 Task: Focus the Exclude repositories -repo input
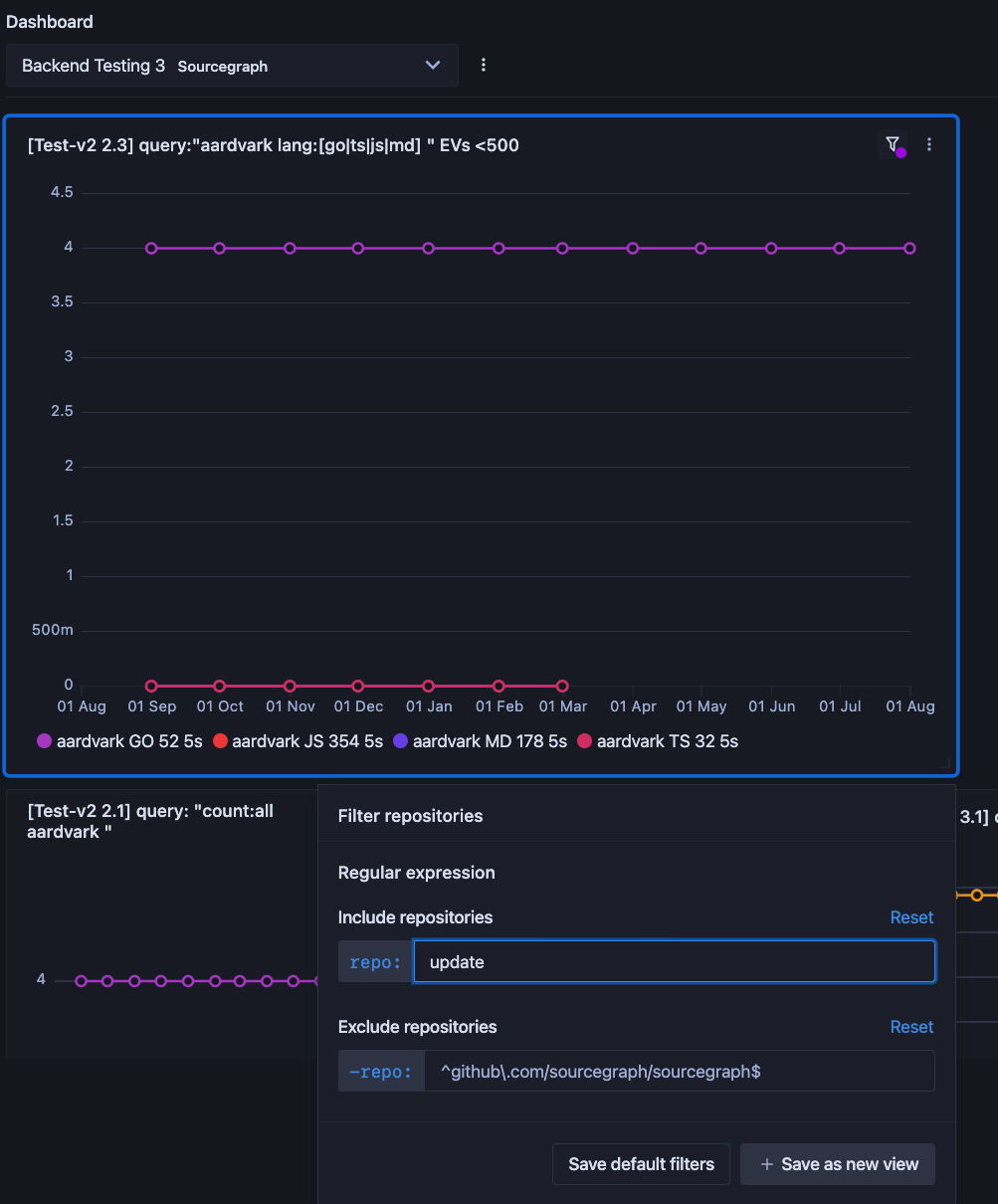[x=680, y=1071]
